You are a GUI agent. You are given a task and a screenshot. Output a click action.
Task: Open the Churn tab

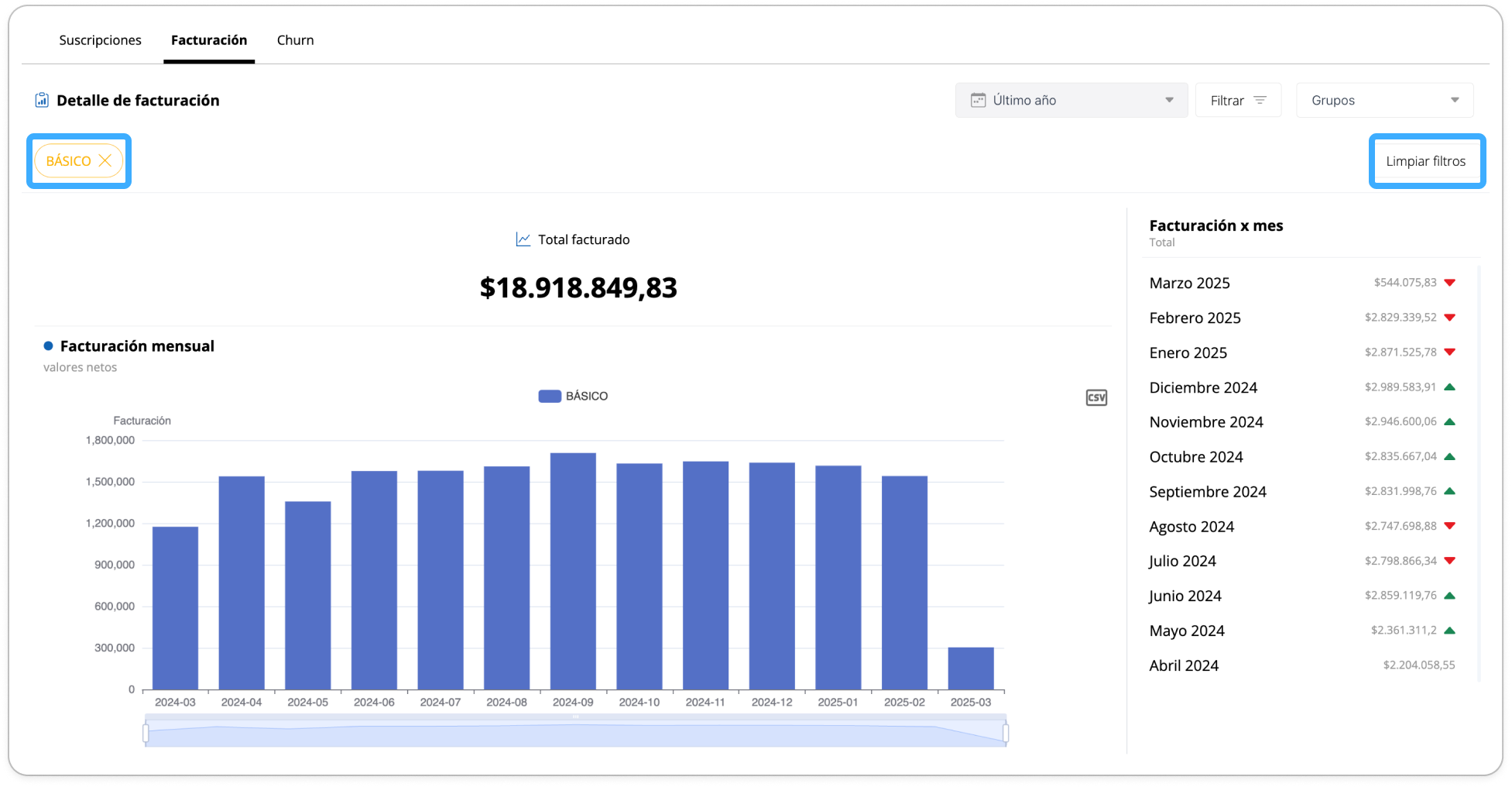(x=295, y=40)
